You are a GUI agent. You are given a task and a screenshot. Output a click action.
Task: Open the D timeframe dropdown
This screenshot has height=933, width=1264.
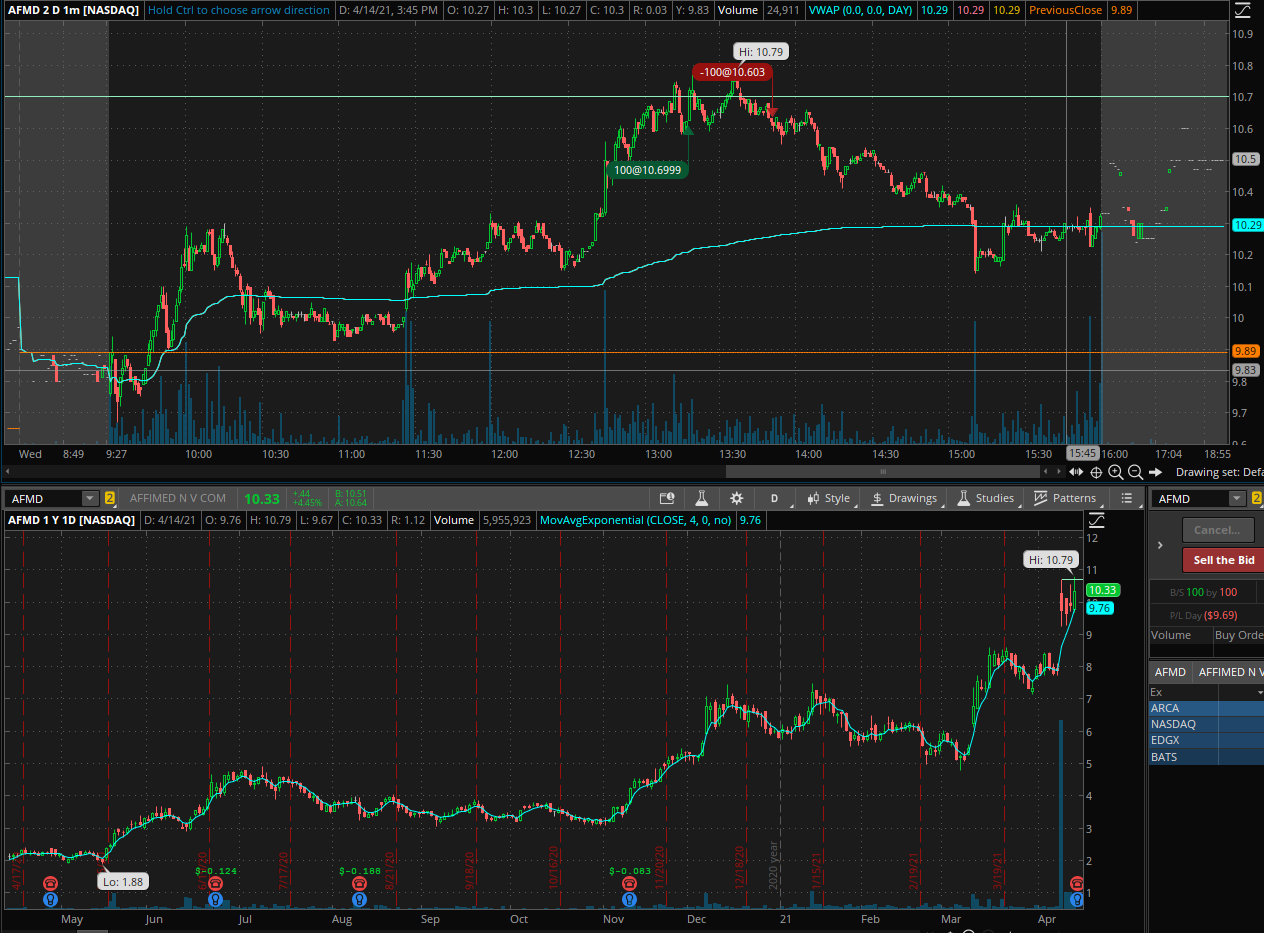[x=774, y=498]
